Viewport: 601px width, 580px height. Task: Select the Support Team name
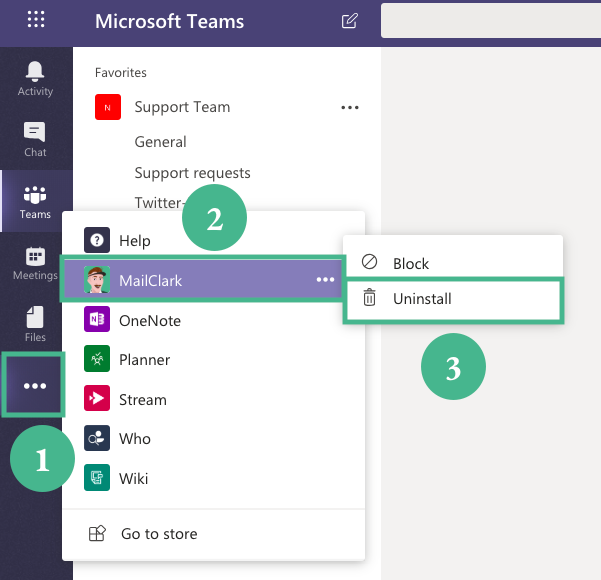pos(182,107)
